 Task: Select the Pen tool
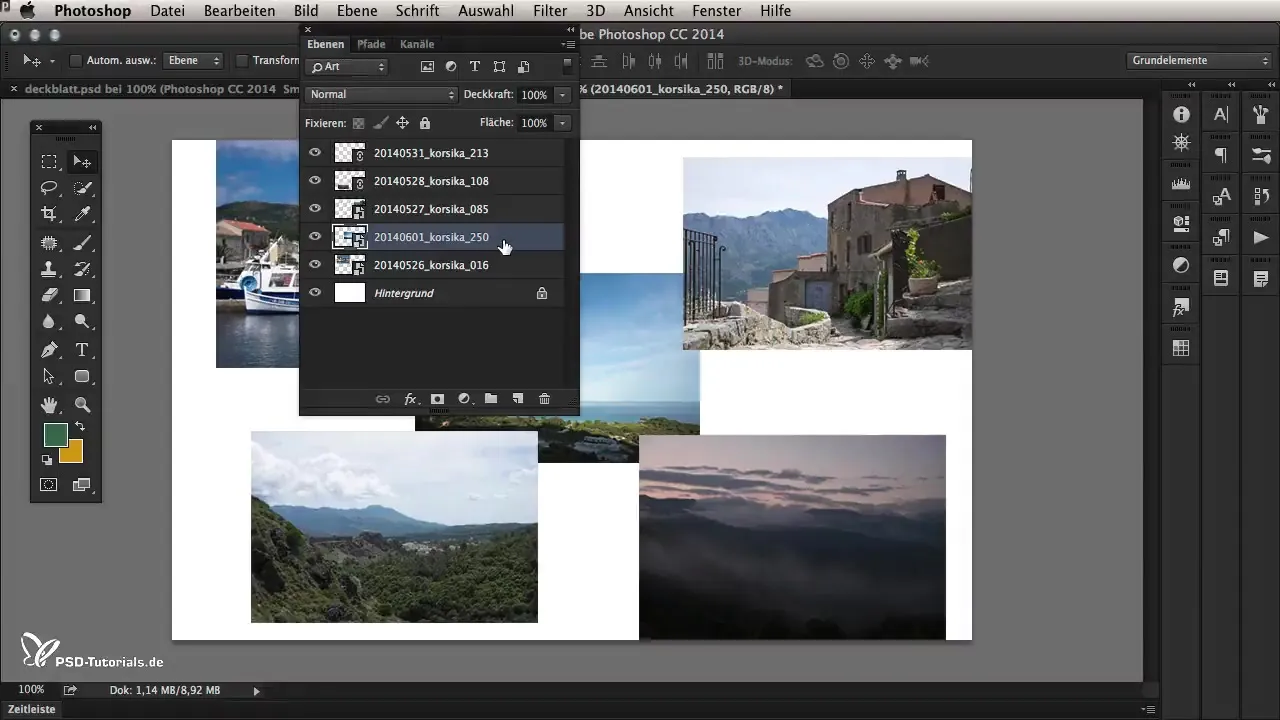[x=48, y=350]
